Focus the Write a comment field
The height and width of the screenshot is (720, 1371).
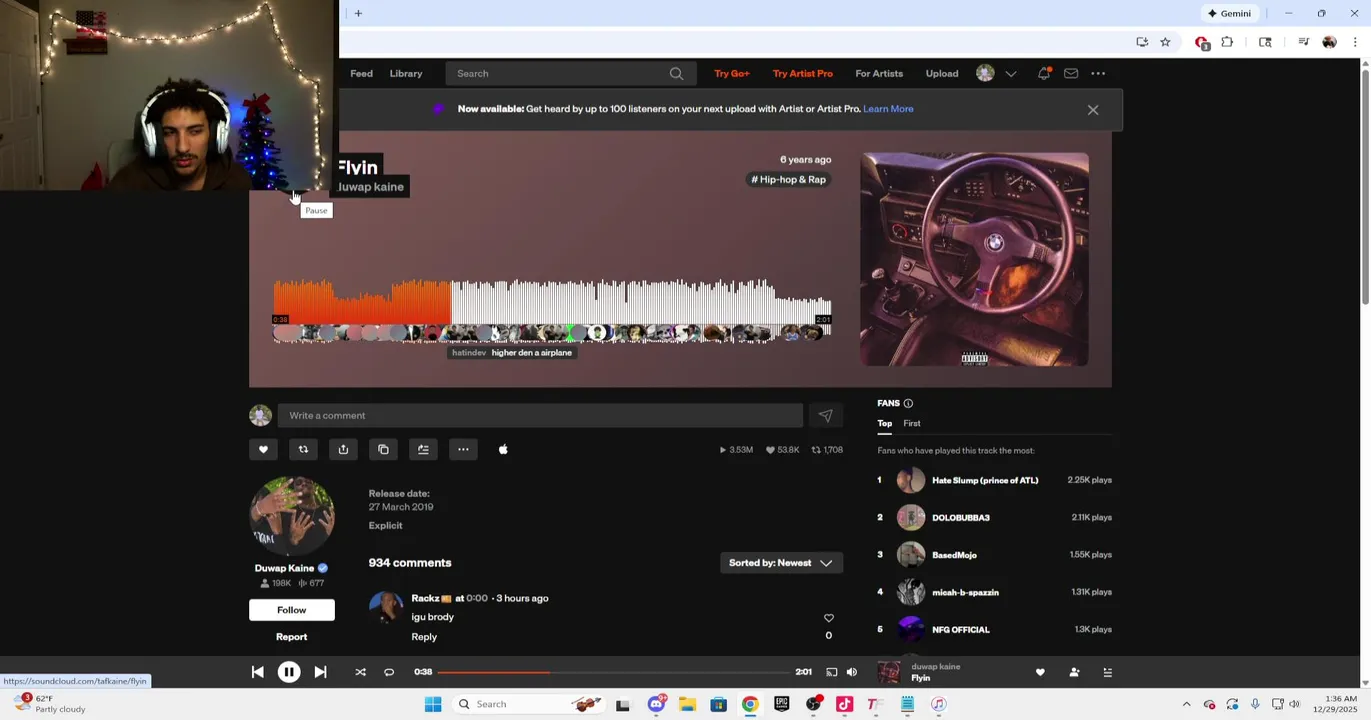pos(540,416)
